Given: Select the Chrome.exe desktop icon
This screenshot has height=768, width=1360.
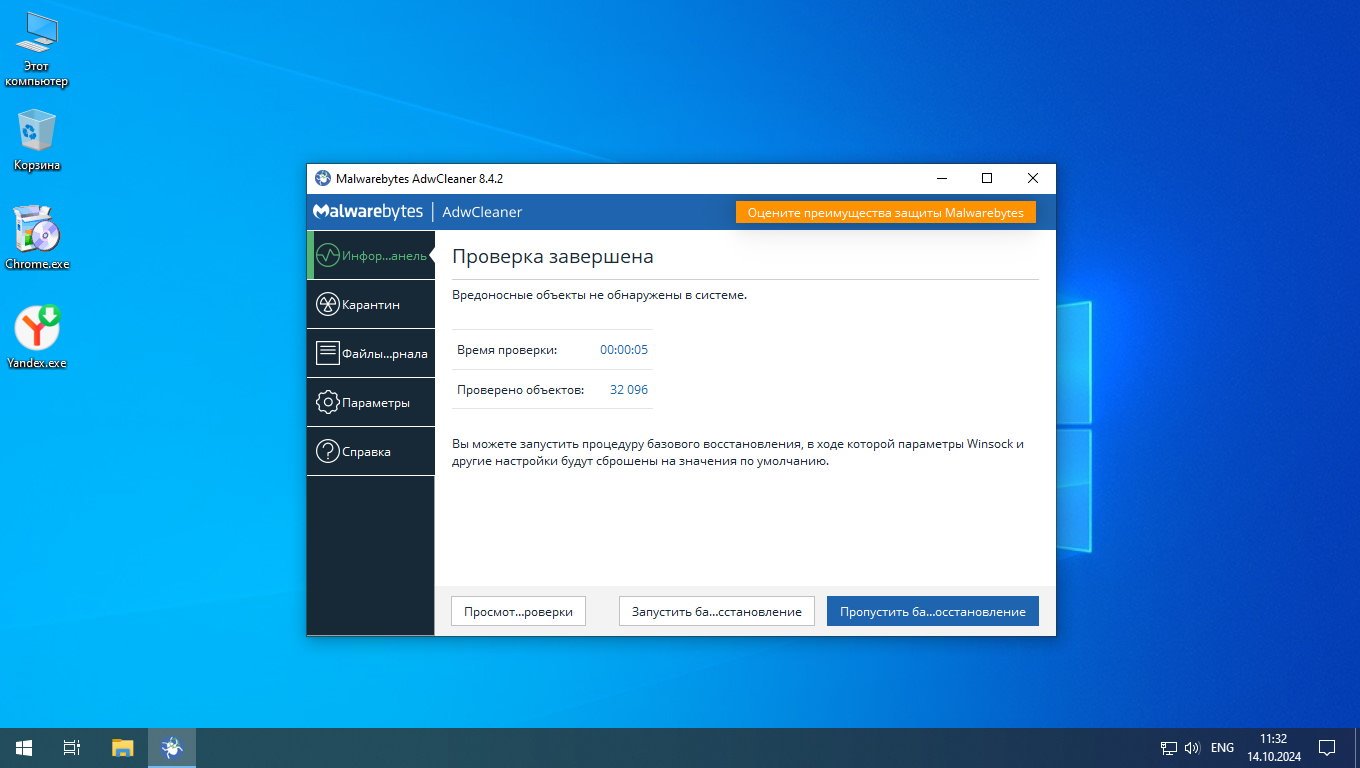Looking at the screenshot, I should pos(37,238).
